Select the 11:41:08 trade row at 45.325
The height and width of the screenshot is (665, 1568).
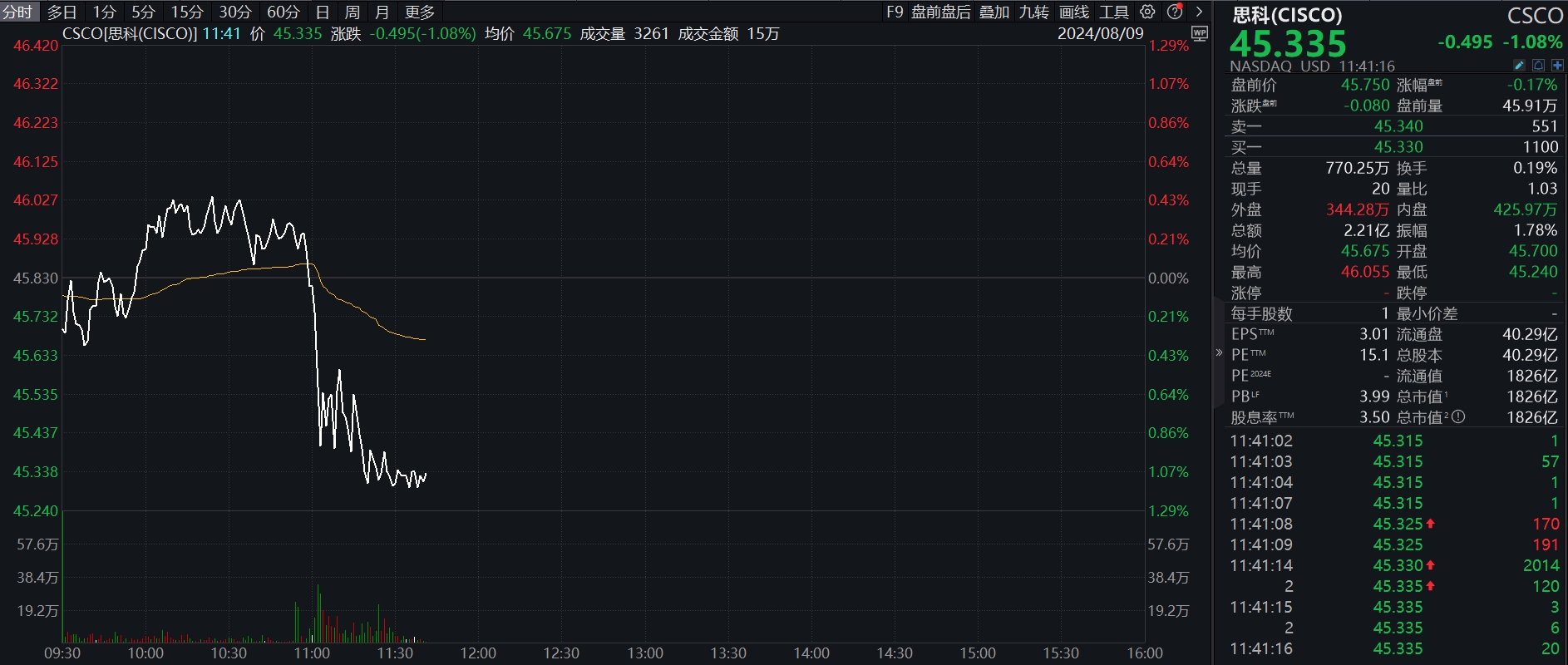tap(1394, 524)
